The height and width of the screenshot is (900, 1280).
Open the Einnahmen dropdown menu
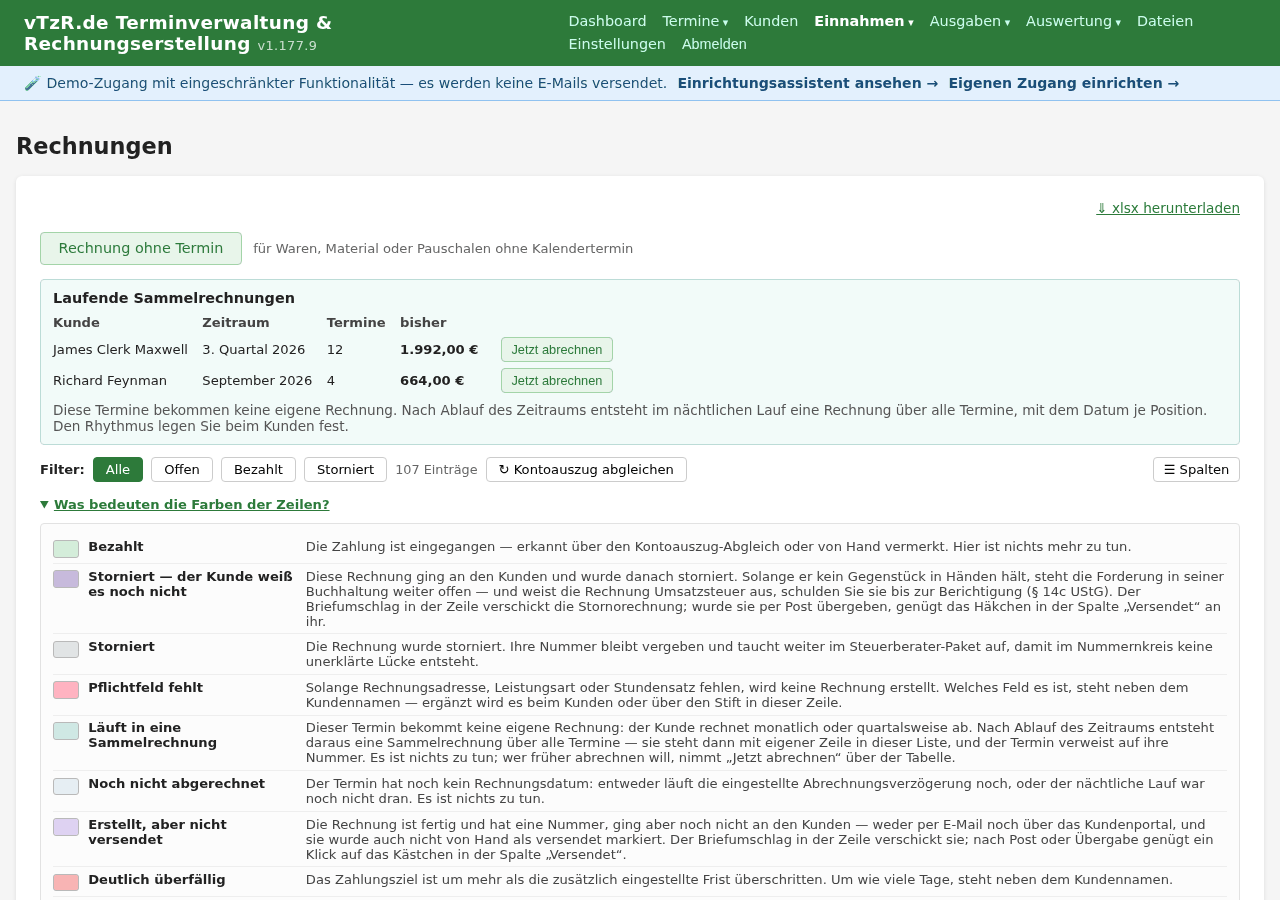point(864,21)
